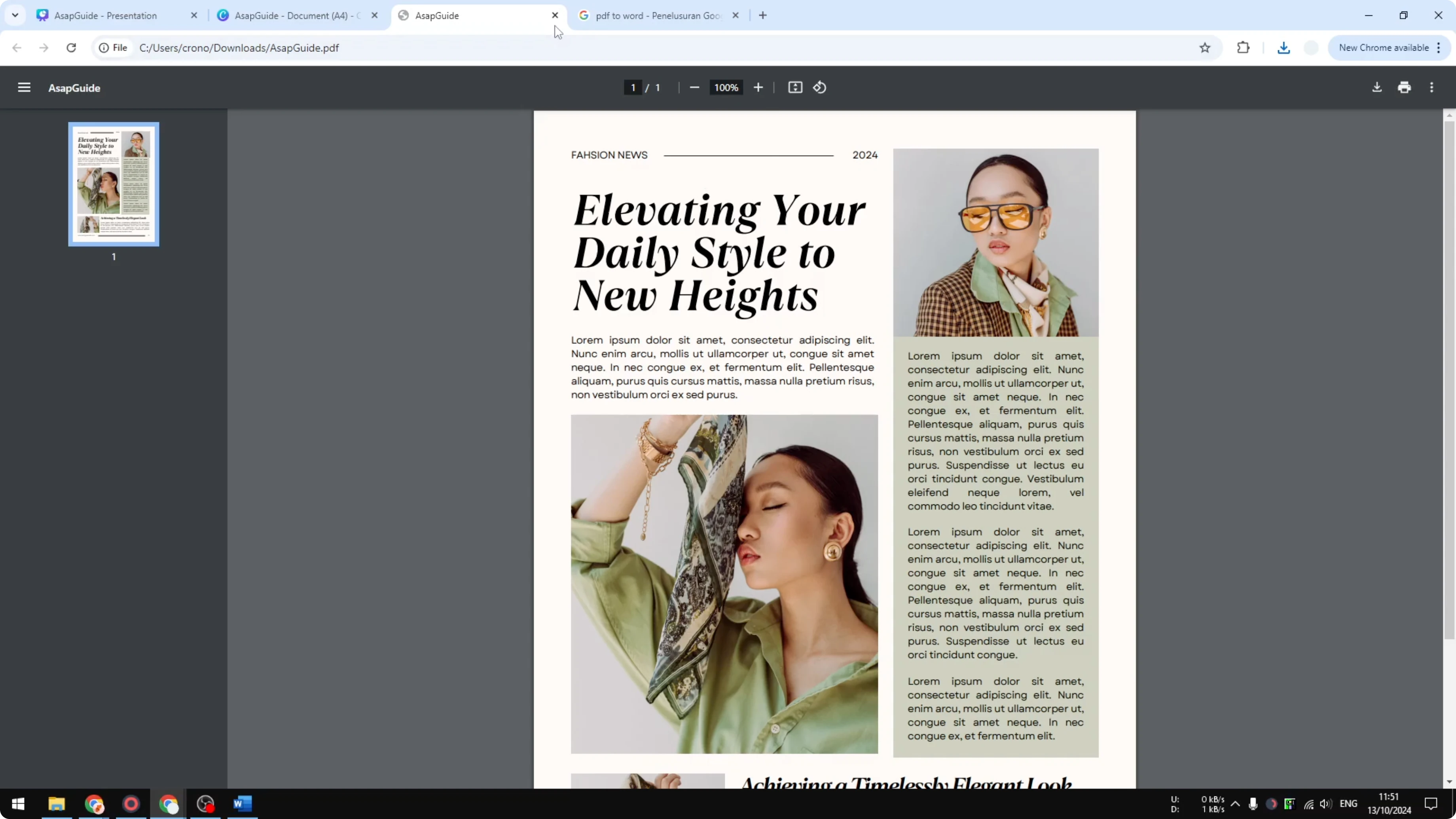Print the AsapGuide document
This screenshot has width=1456, height=819.
(x=1404, y=87)
